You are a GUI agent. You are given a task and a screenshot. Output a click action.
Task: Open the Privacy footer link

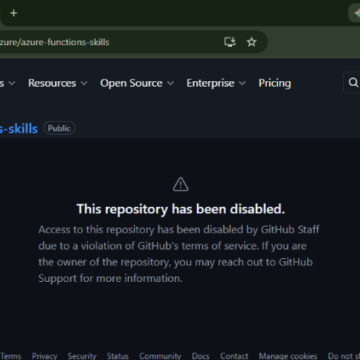pyautogui.click(x=44, y=356)
